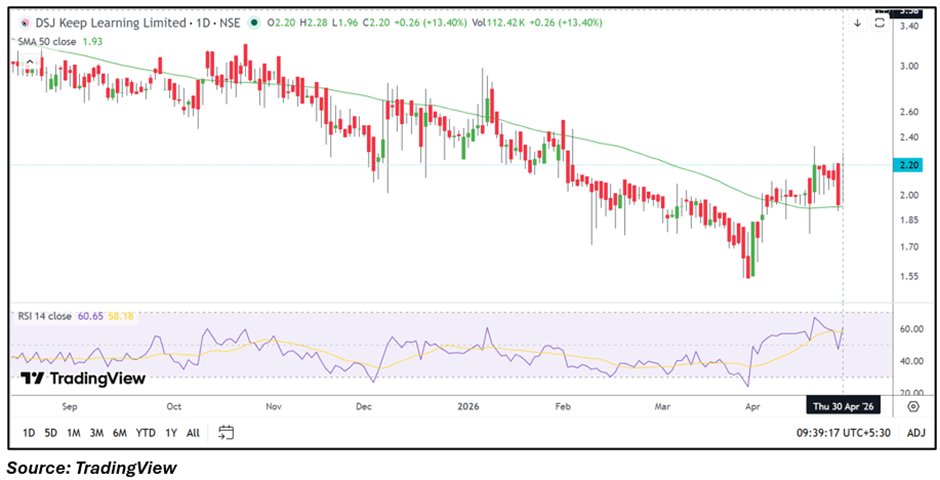Click the DSJ Keep Learning Limited title

[110, 22]
